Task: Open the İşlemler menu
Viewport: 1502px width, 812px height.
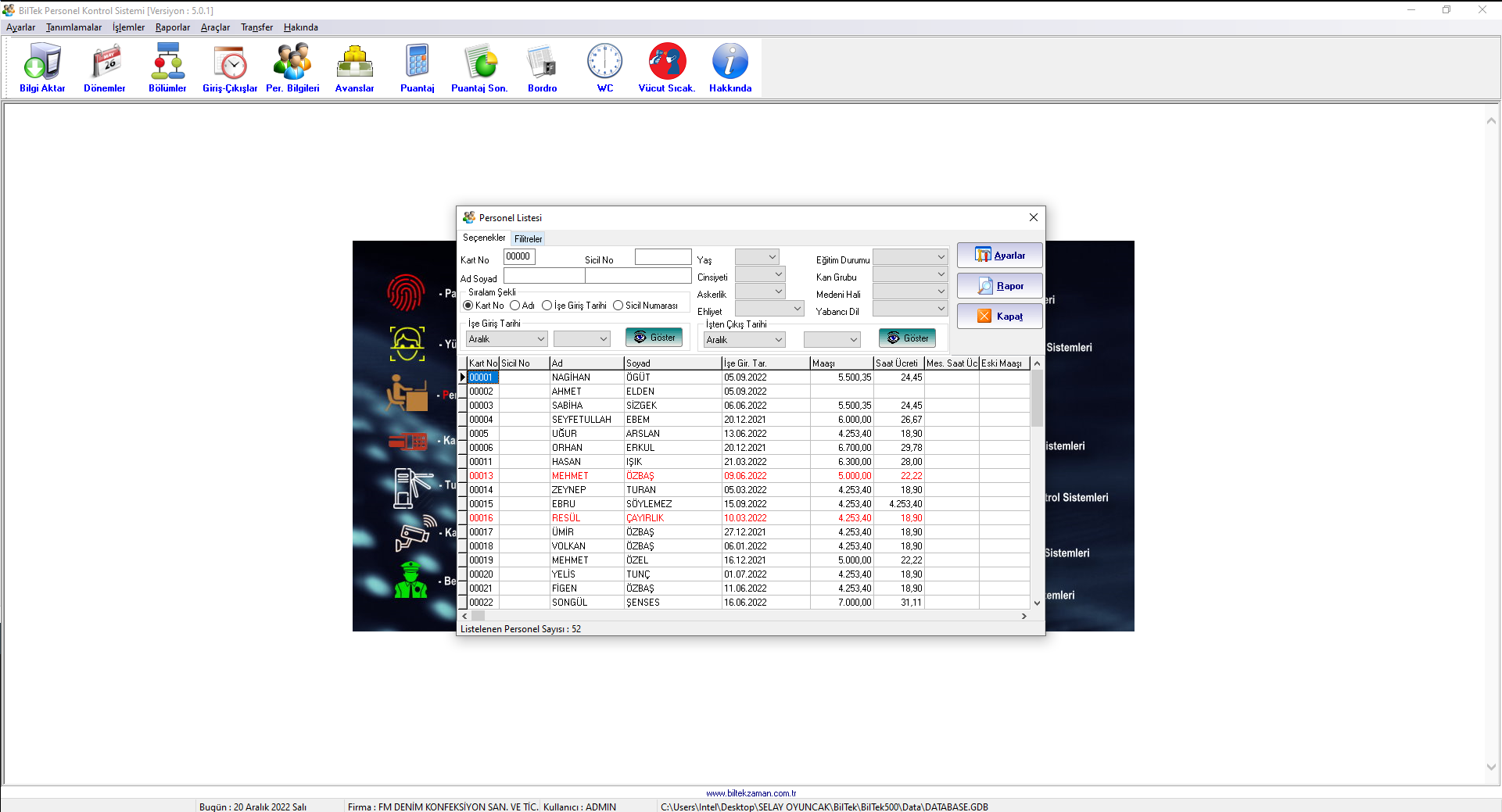Action: [x=128, y=27]
